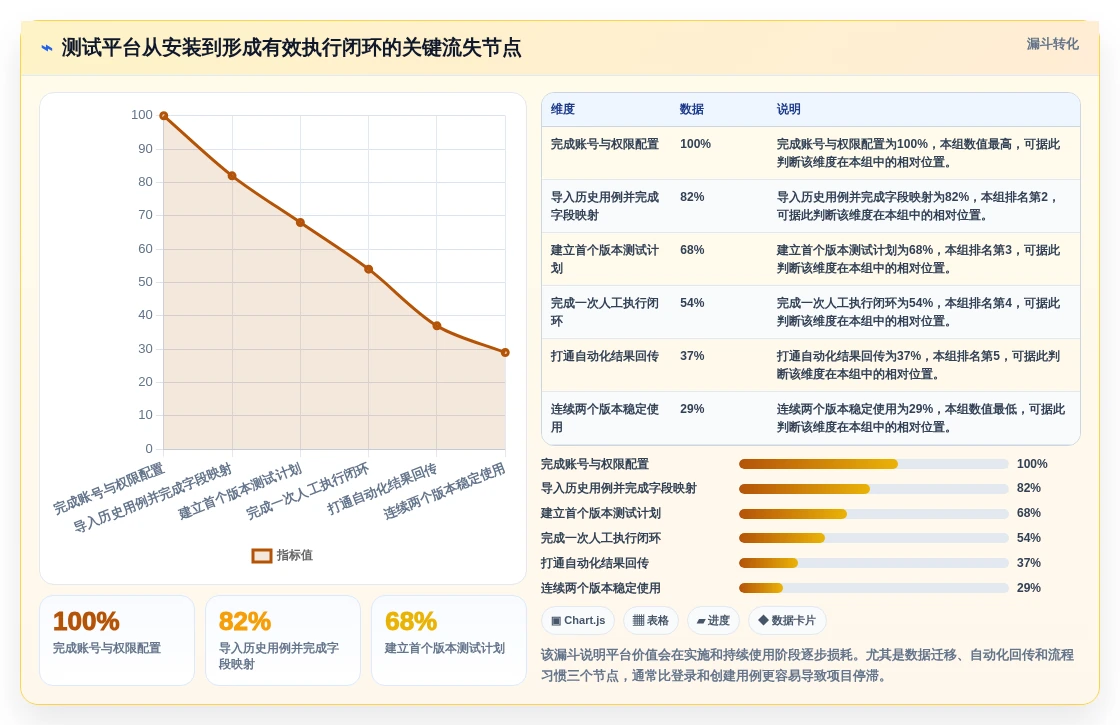The width and height of the screenshot is (1120, 725).
Task: Click the Chart.js chip
Action: 579,620
